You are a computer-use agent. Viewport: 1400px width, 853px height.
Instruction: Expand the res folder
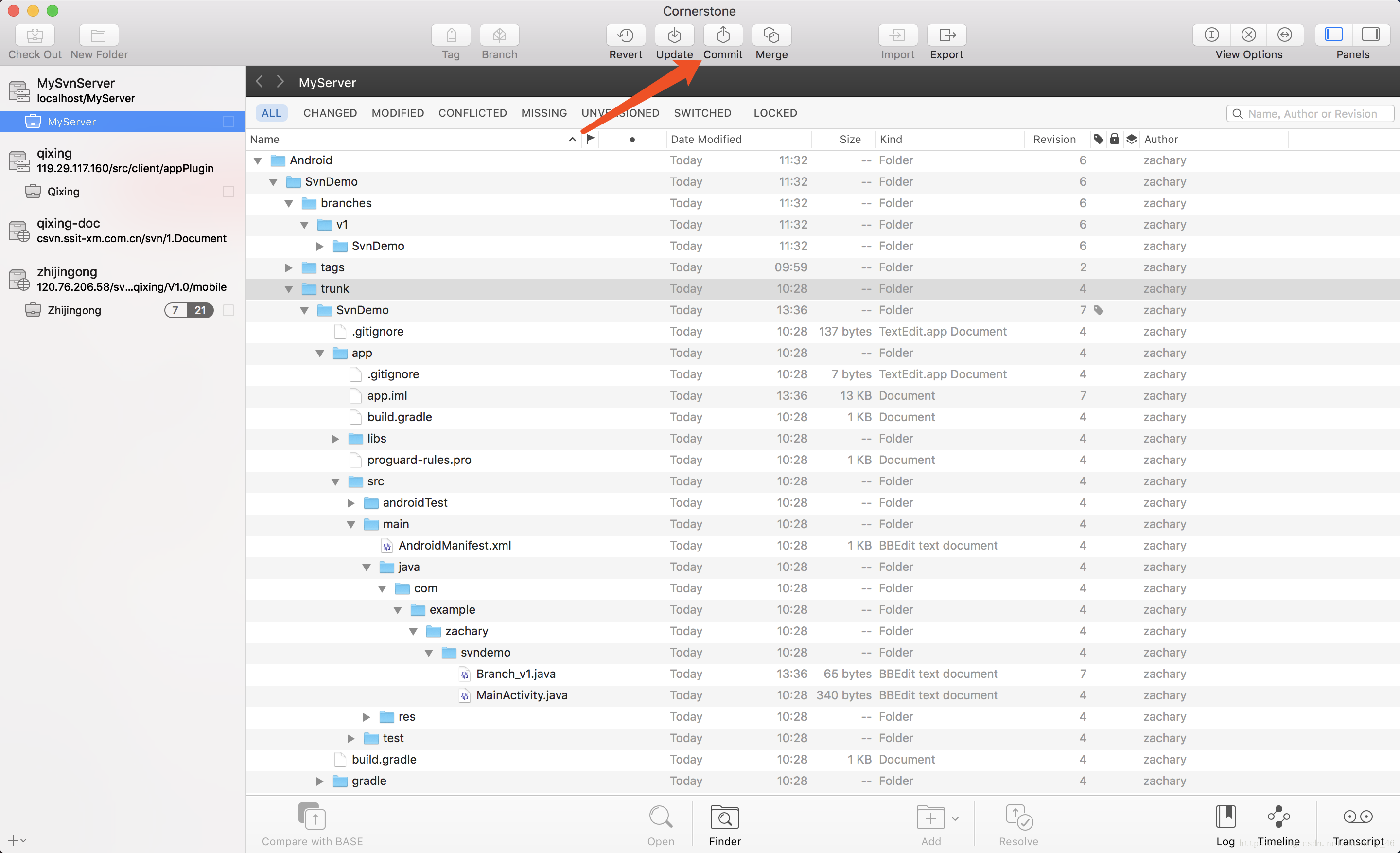point(367,717)
